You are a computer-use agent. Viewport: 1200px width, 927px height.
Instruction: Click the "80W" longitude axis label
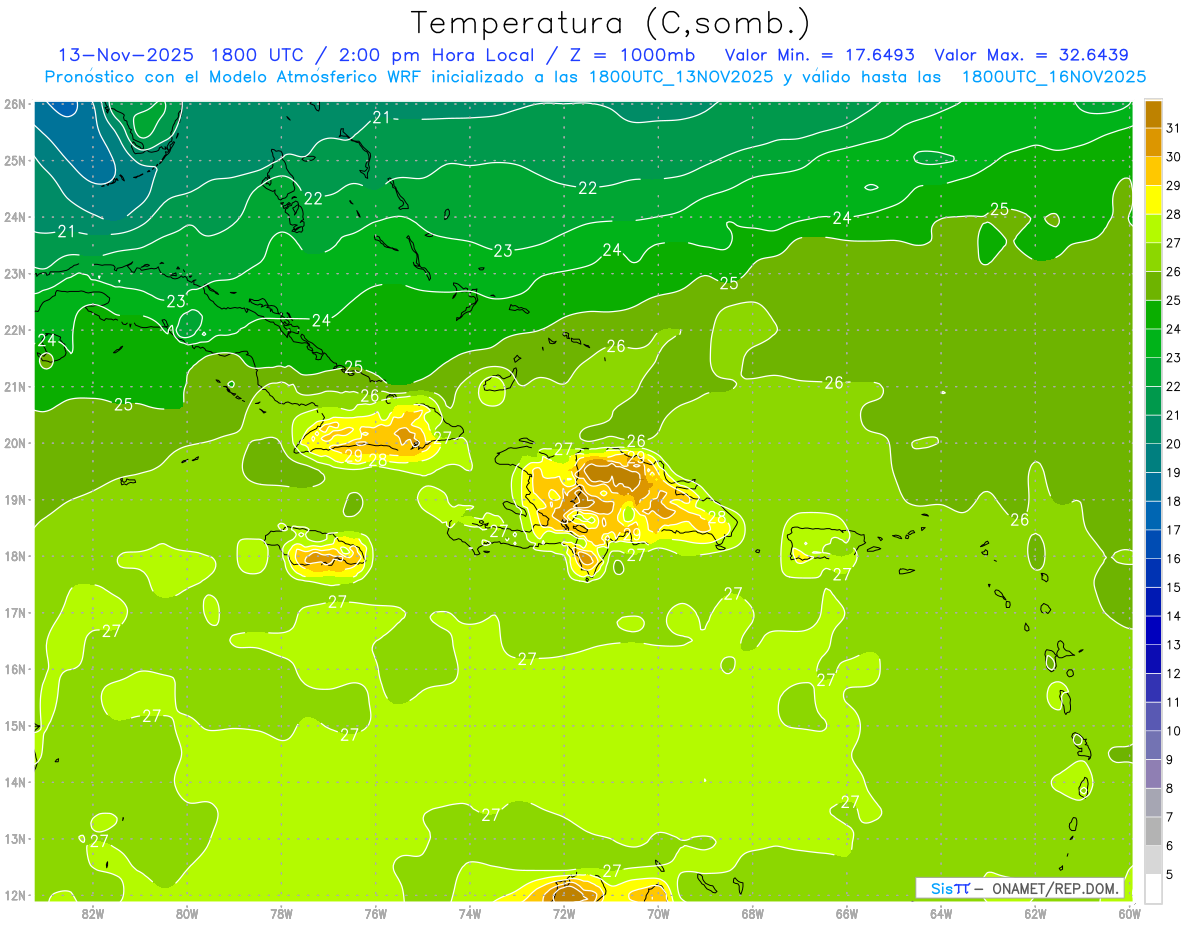(187, 912)
